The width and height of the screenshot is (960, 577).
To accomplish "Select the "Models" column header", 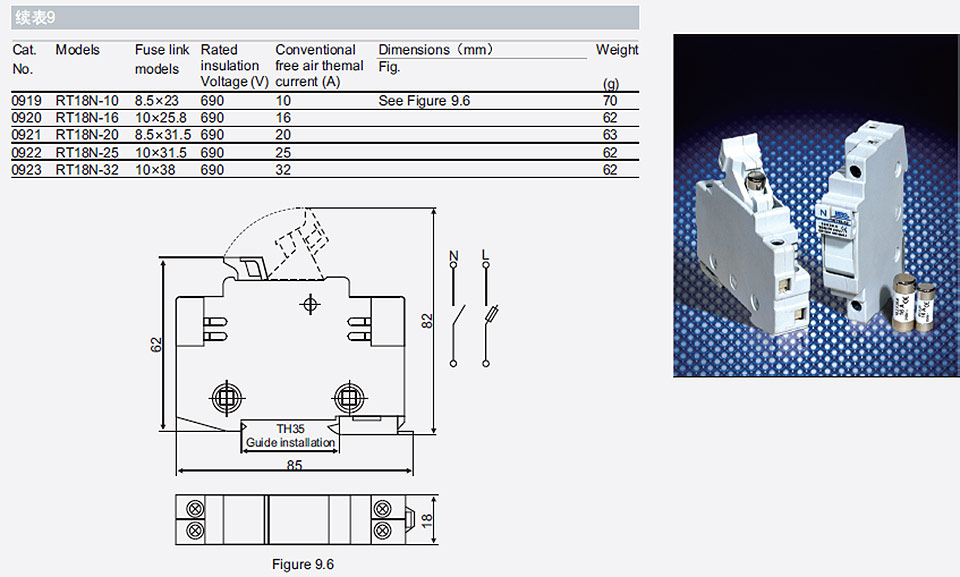I will (x=77, y=50).
